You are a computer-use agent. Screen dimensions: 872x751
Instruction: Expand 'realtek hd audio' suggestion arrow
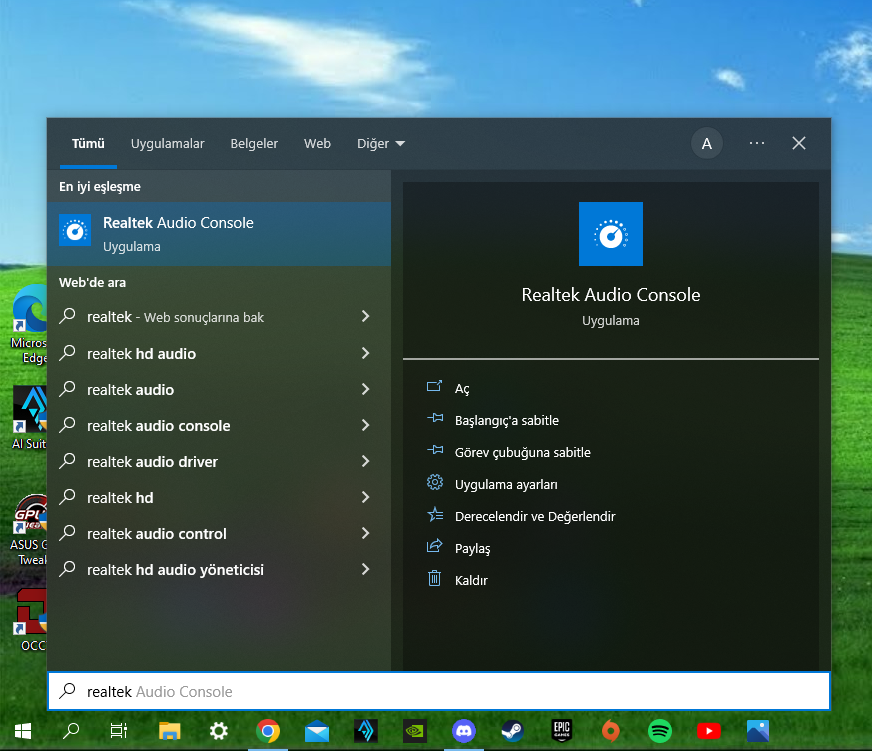[365, 353]
